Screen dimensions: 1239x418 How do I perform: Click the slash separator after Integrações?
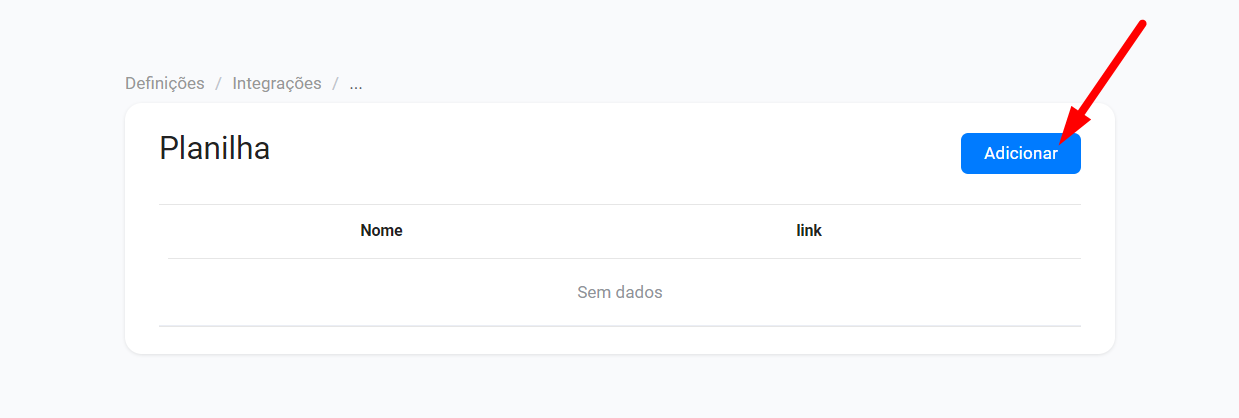tap(336, 84)
